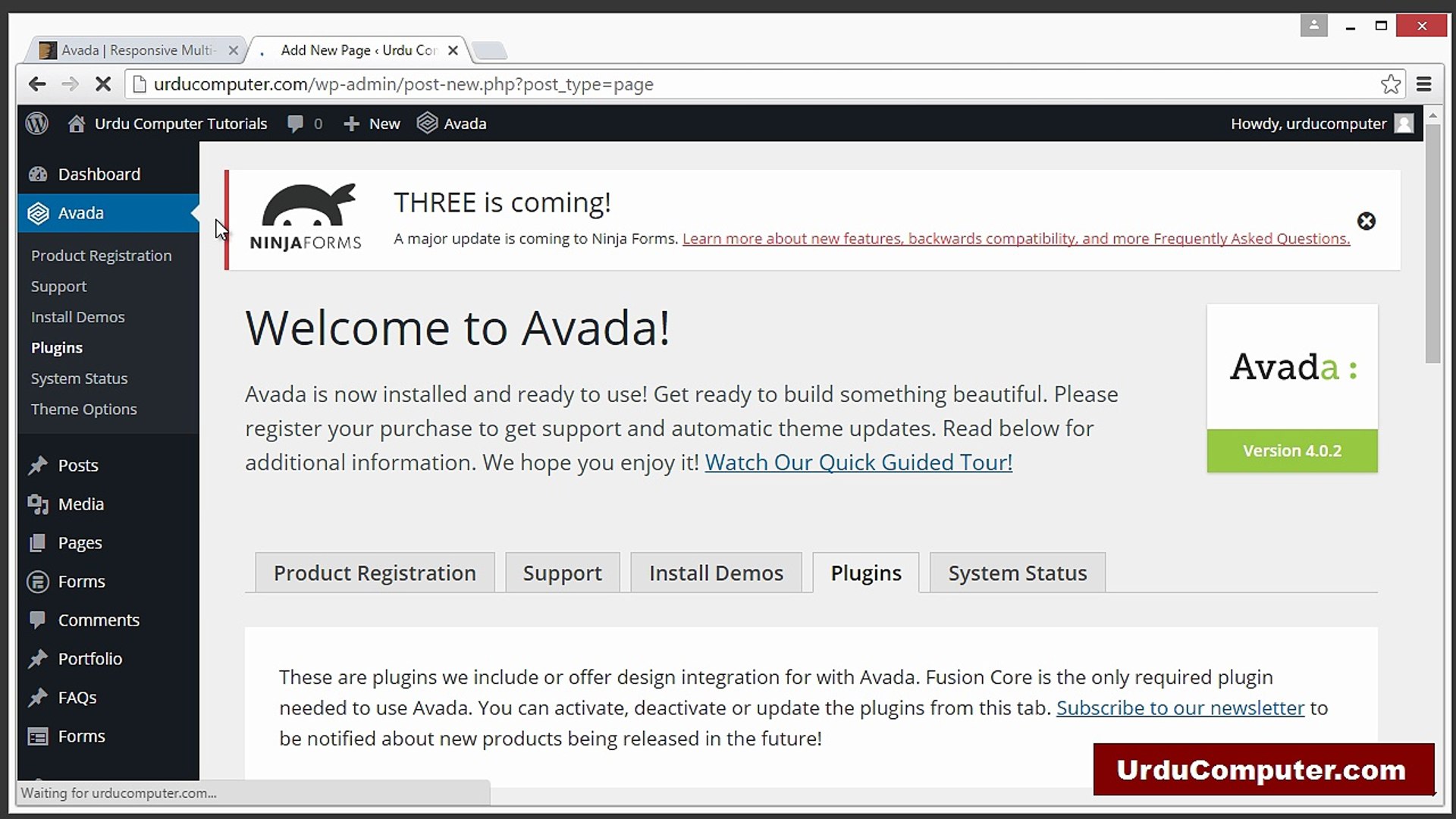
Task: Click the Forms sidebar icon
Action: click(x=38, y=581)
